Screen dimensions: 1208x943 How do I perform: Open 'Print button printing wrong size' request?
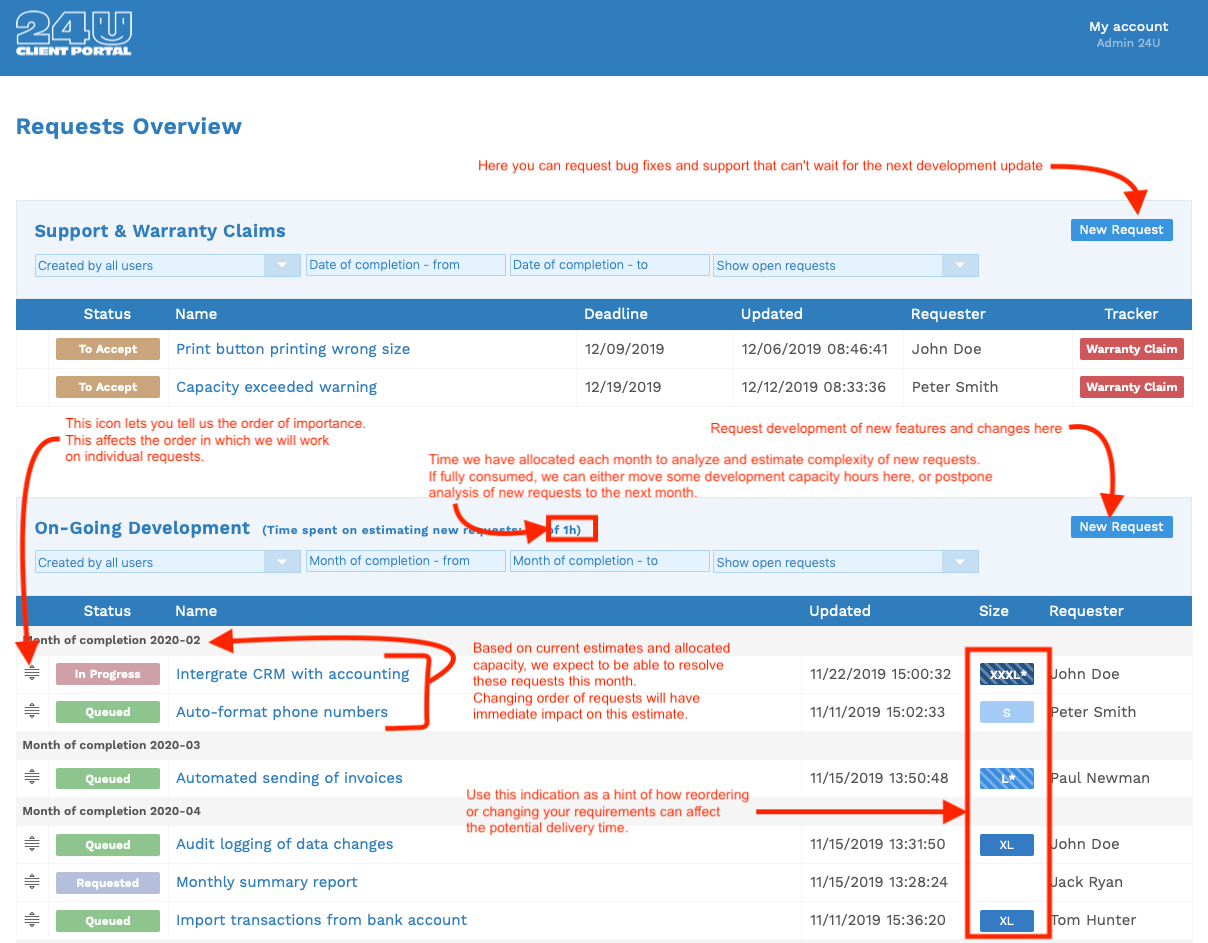coord(293,349)
